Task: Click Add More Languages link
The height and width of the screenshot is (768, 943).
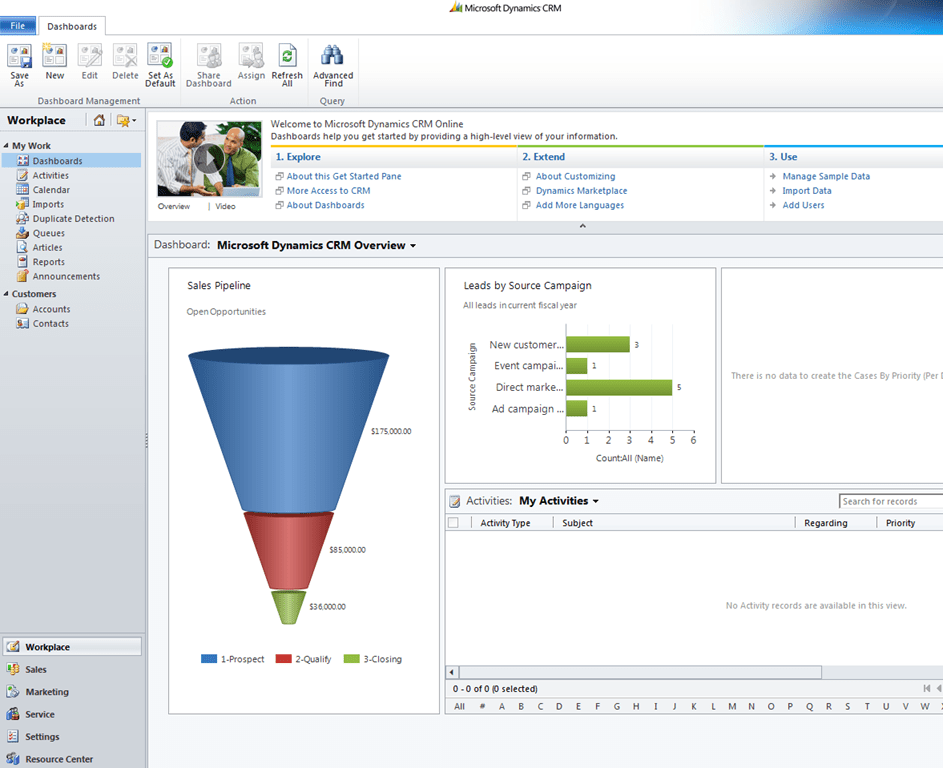Action: point(580,205)
